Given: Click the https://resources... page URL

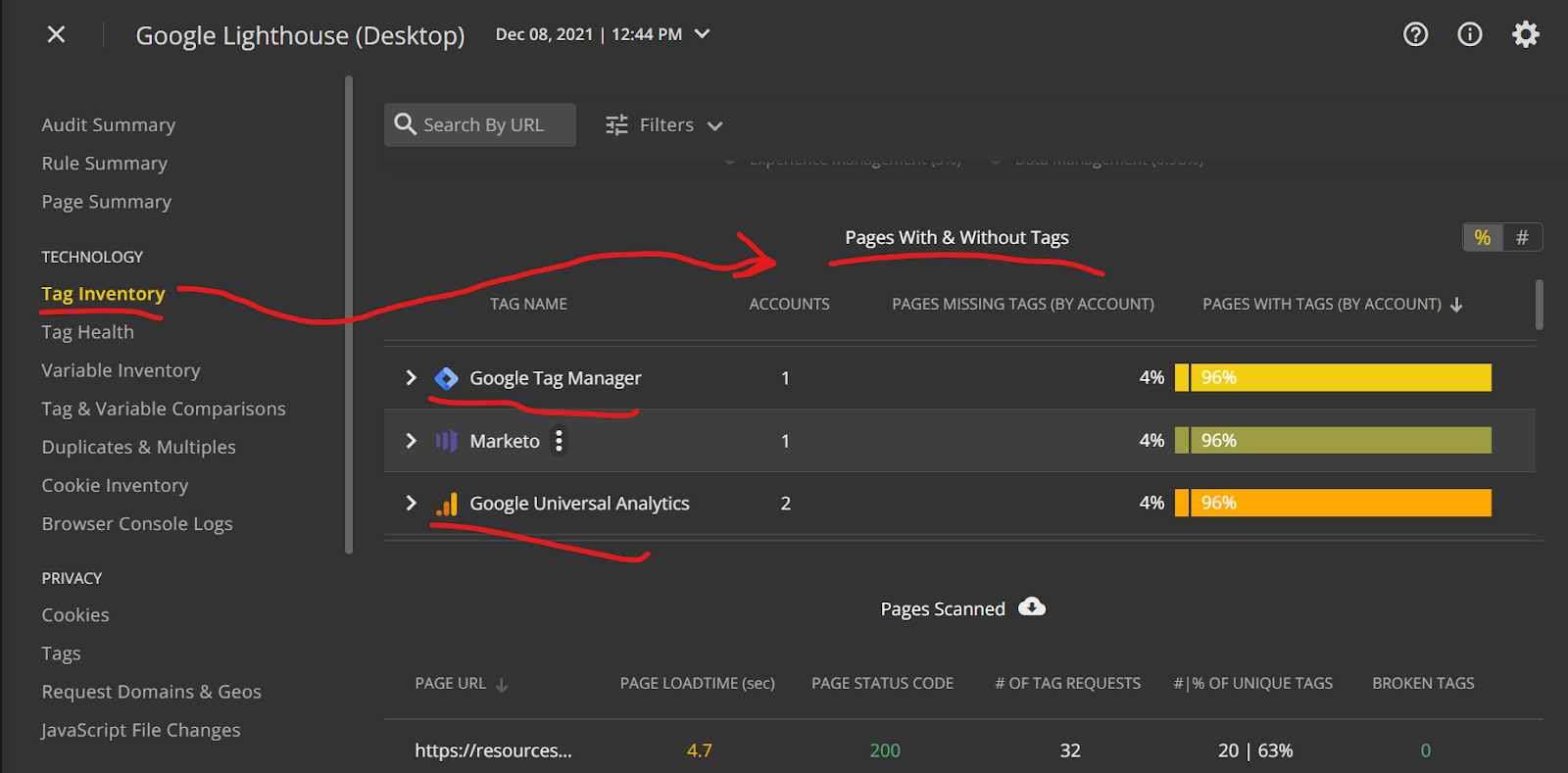Looking at the screenshot, I should 493,750.
